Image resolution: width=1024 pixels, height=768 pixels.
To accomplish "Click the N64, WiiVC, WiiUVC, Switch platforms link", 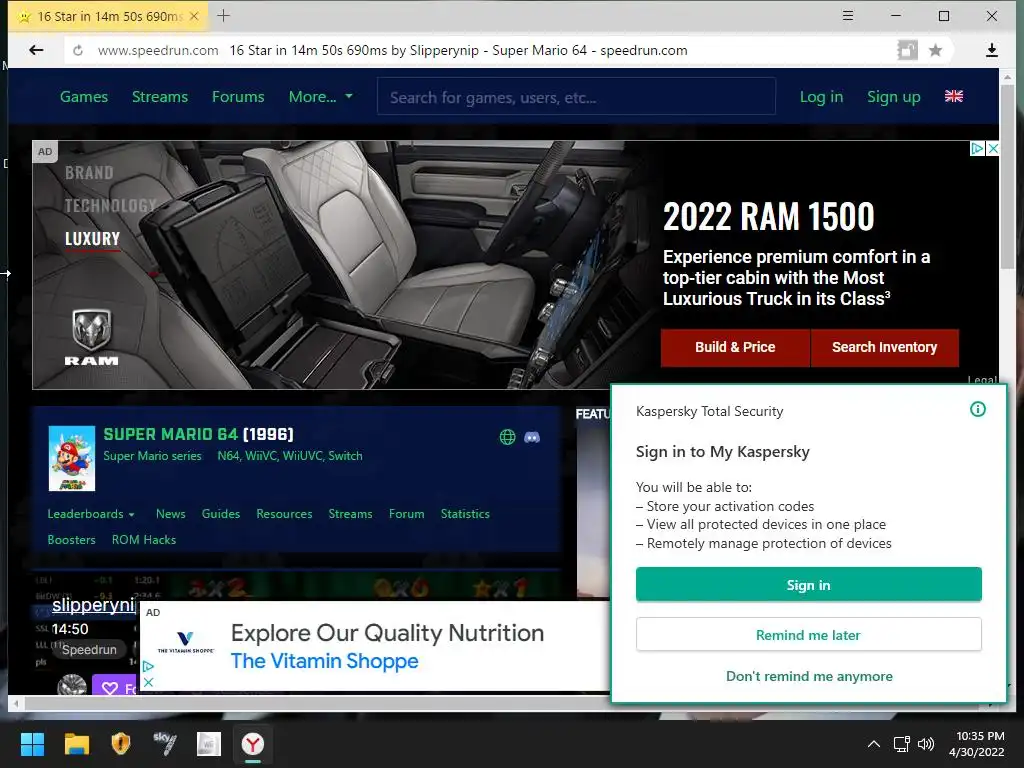I will coord(289,456).
